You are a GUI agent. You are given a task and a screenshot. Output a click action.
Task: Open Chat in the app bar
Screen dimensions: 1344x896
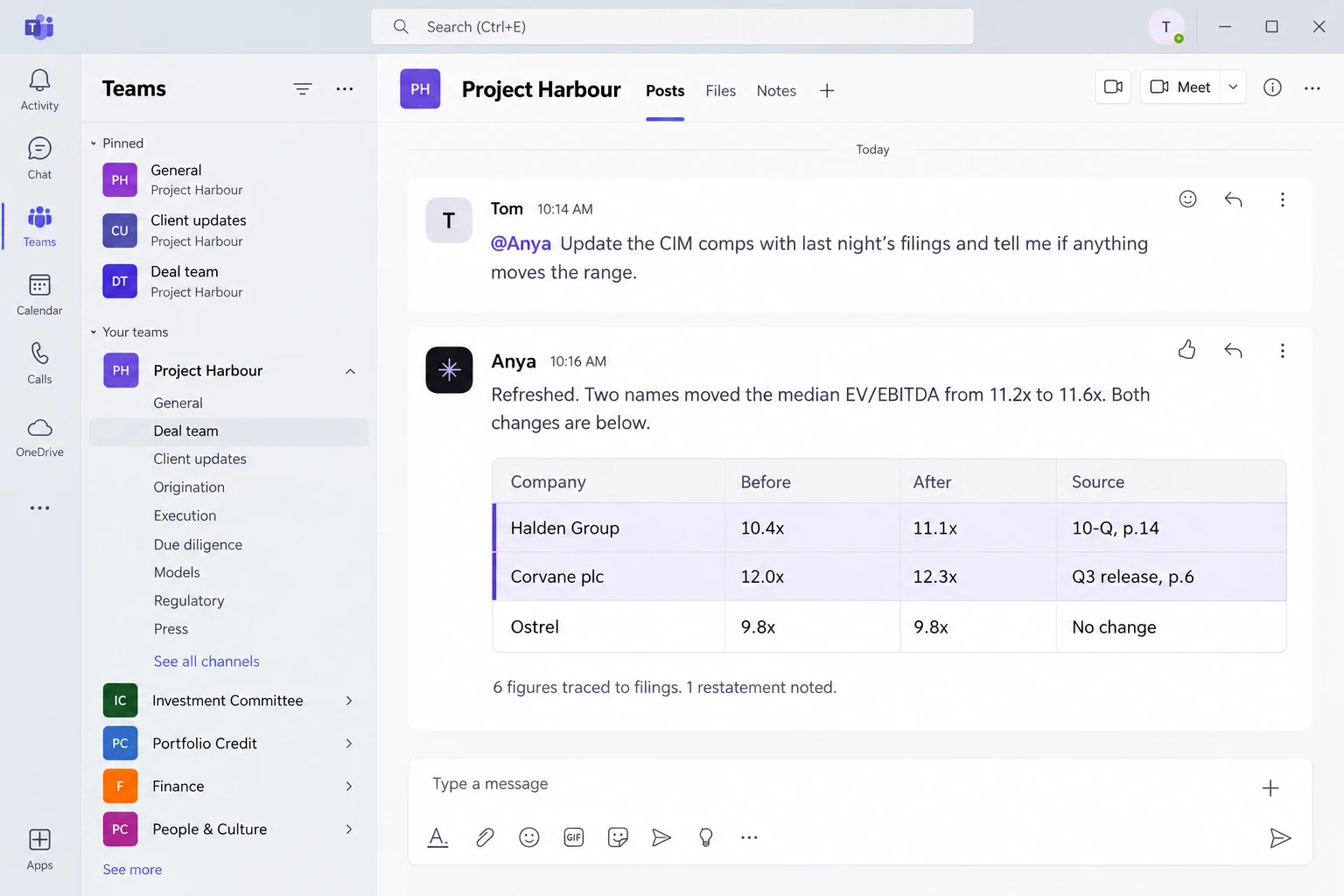point(39,158)
